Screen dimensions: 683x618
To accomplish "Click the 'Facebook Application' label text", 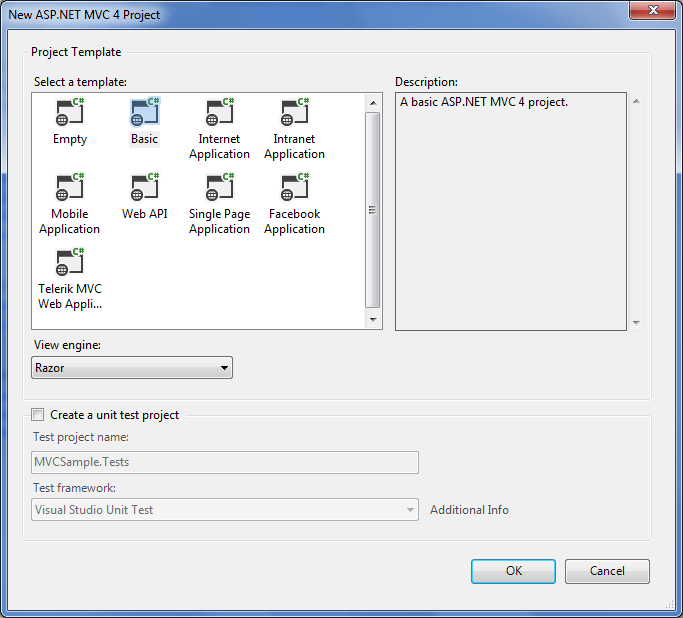I will [294, 221].
